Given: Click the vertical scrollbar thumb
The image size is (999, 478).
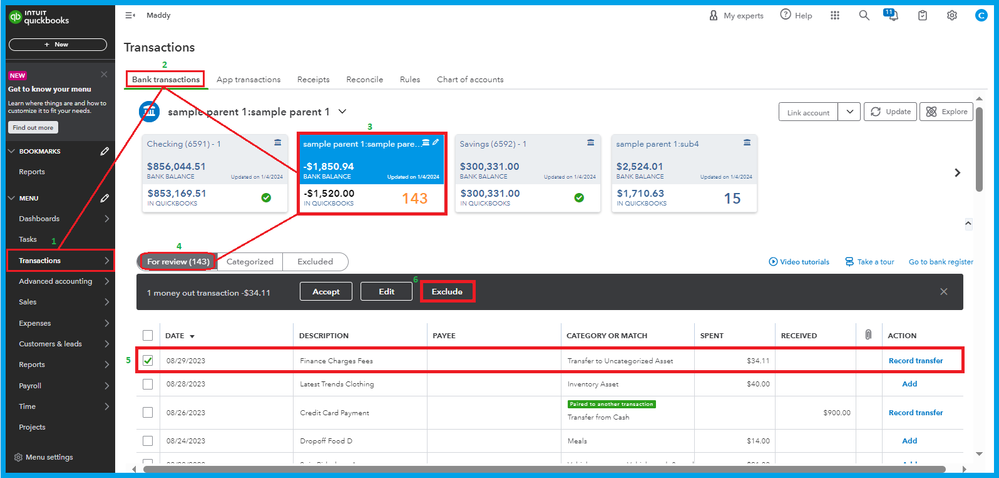Looking at the screenshot, I should (979, 149).
